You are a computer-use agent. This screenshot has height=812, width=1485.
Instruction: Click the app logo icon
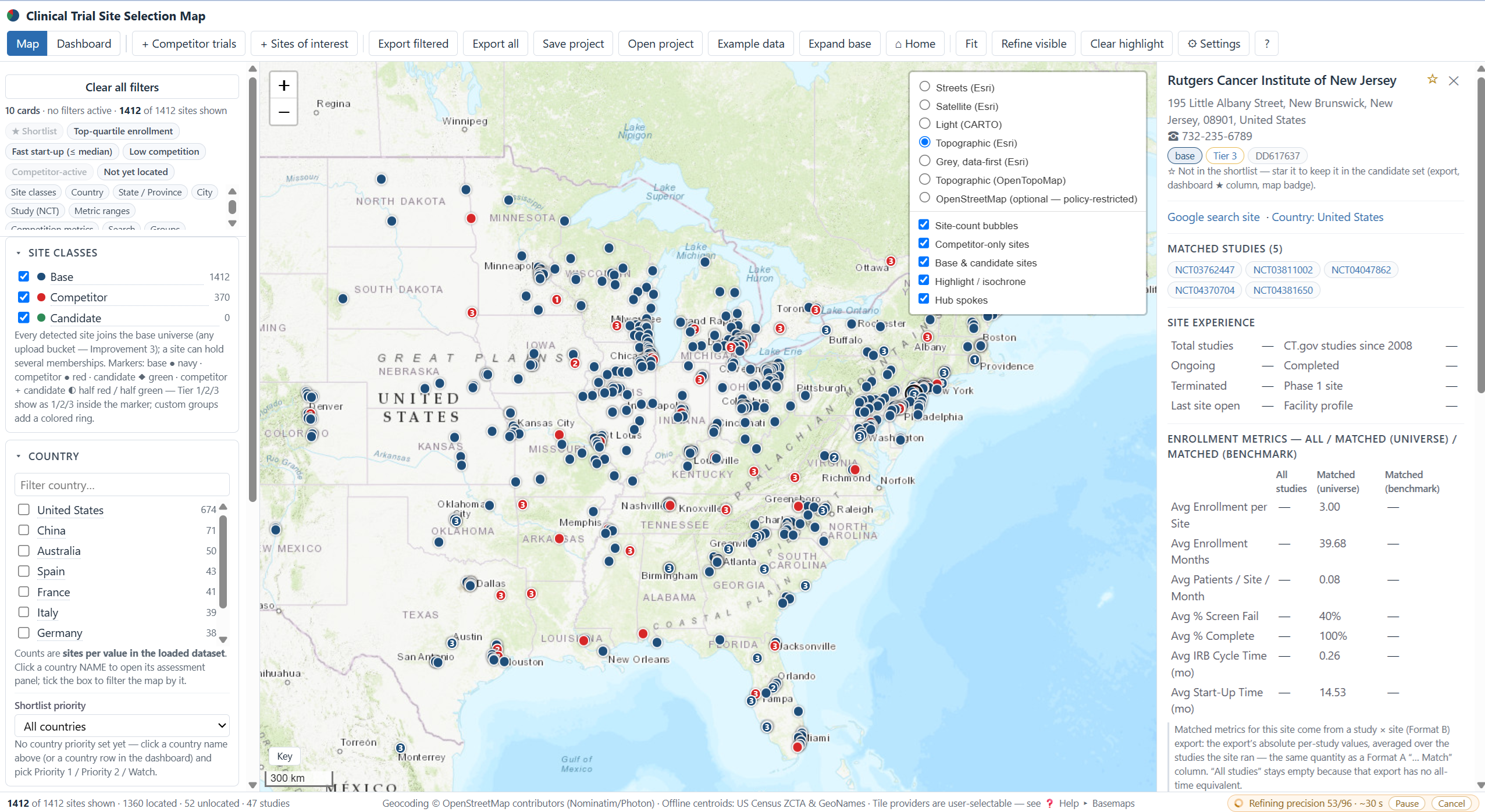click(x=13, y=16)
